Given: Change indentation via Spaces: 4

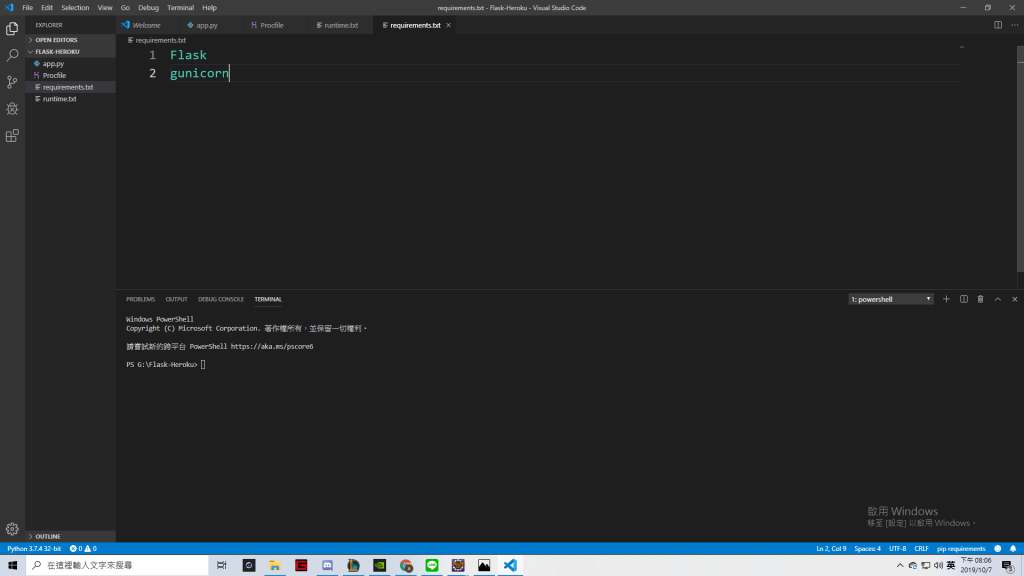Looking at the screenshot, I should tap(867, 549).
